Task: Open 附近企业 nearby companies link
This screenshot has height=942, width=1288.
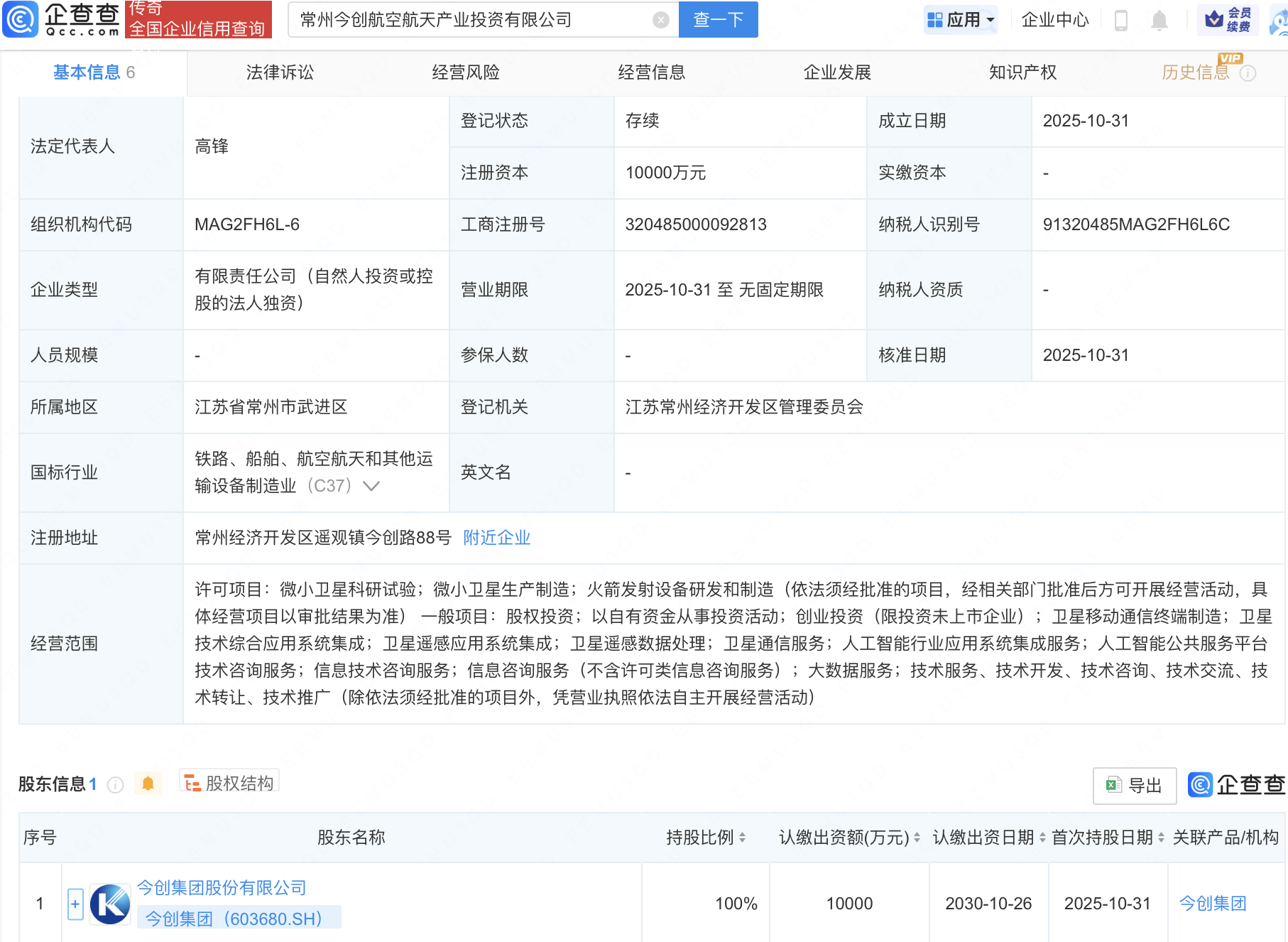Action: click(x=496, y=538)
